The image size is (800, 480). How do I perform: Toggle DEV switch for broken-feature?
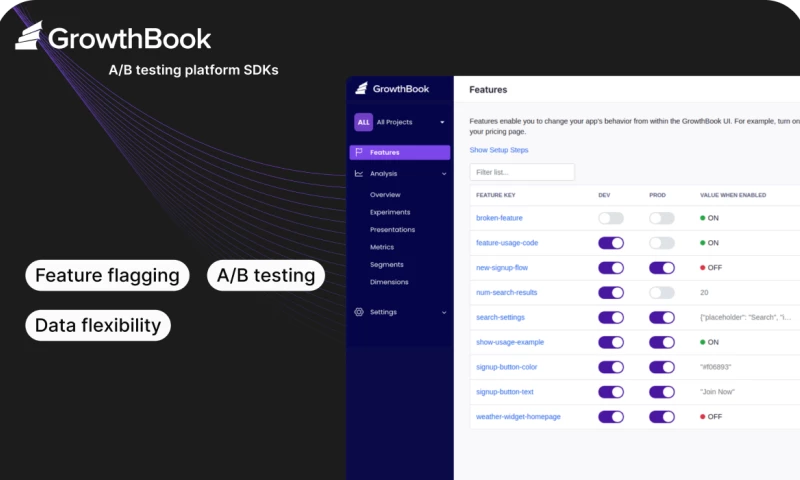coord(611,218)
